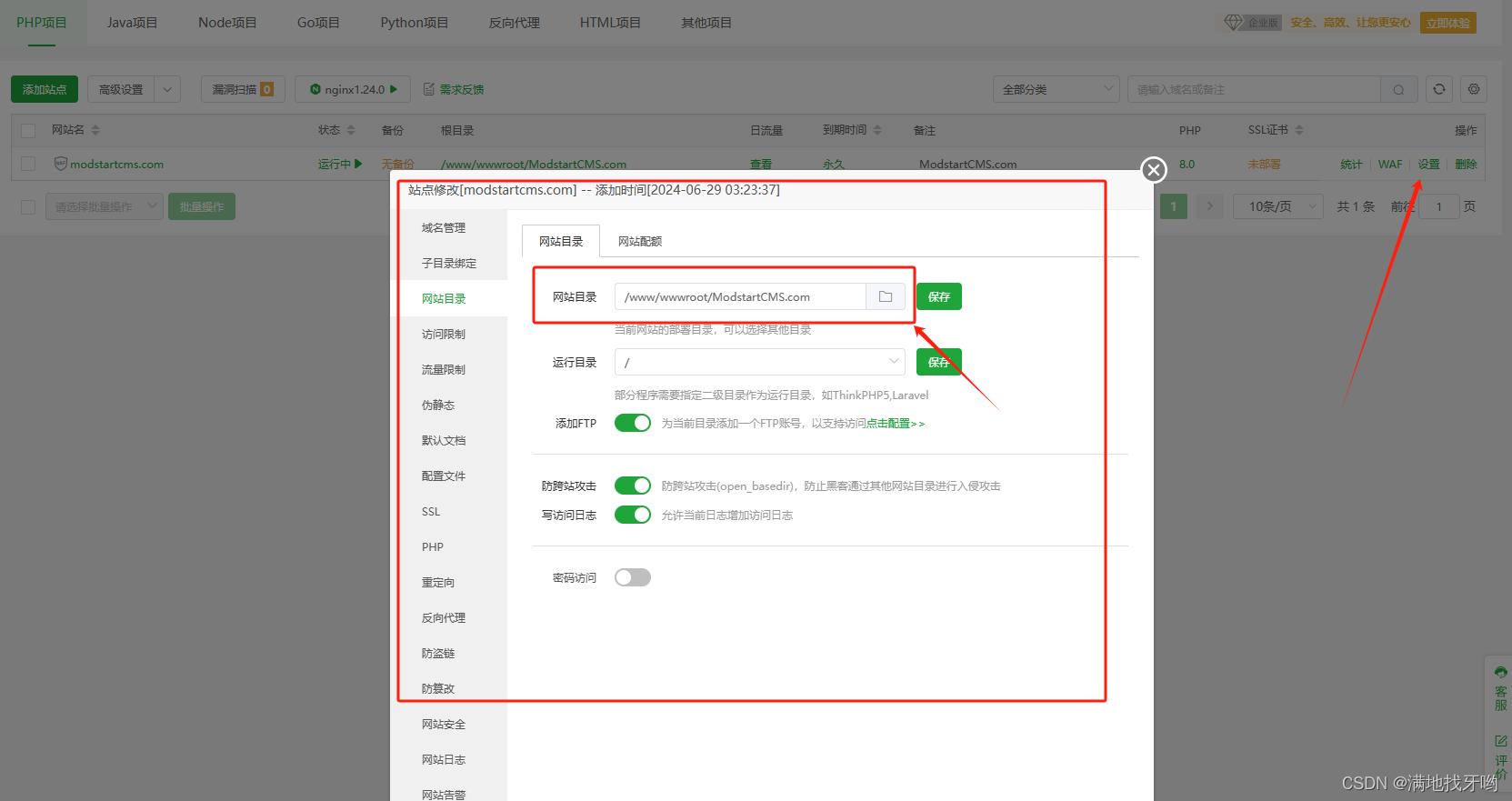The height and width of the screenshot is (801, 1512).
Task: Switch to the 反向代理 top tab
Action: [515, 23]
